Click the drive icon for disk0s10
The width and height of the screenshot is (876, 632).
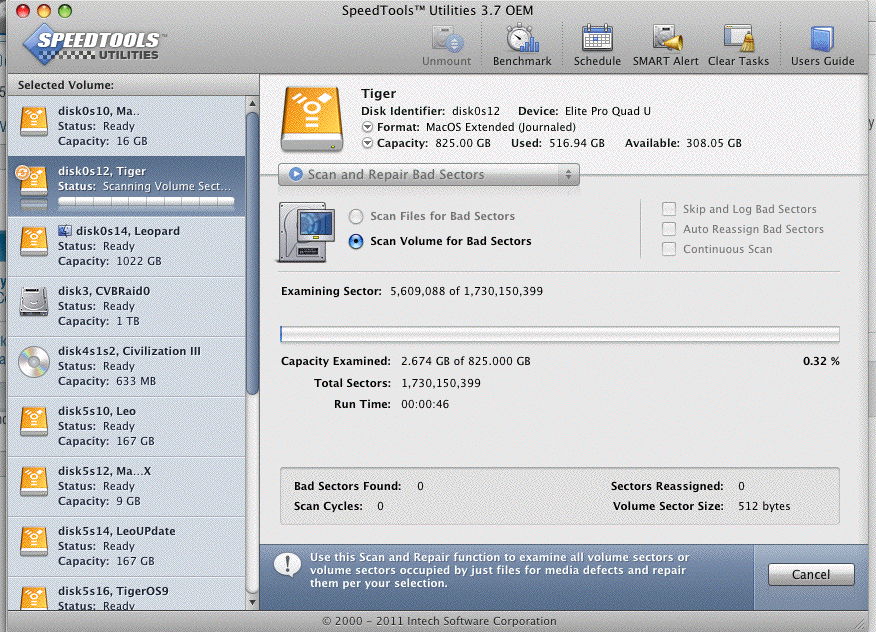[34, 122]
